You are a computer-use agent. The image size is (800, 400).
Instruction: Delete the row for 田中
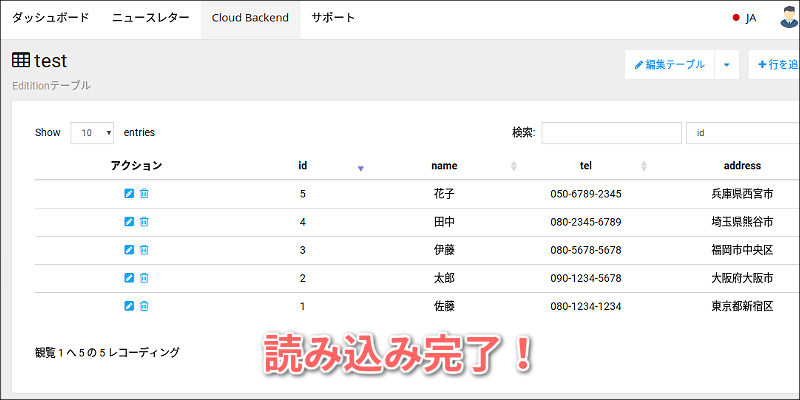[144, 221]
